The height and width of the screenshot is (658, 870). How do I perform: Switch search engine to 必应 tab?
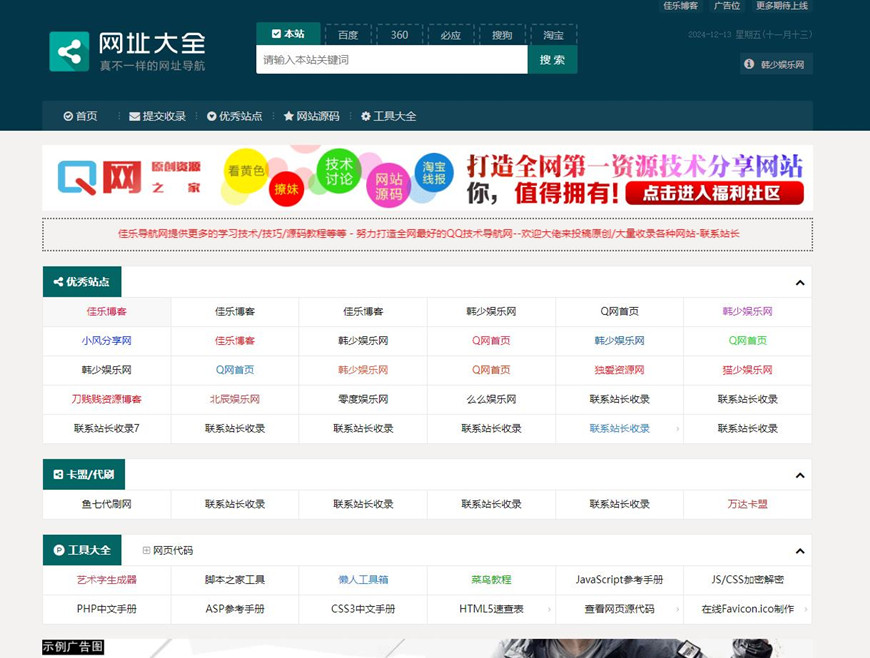pyautogui.click(x=451, y=35)
